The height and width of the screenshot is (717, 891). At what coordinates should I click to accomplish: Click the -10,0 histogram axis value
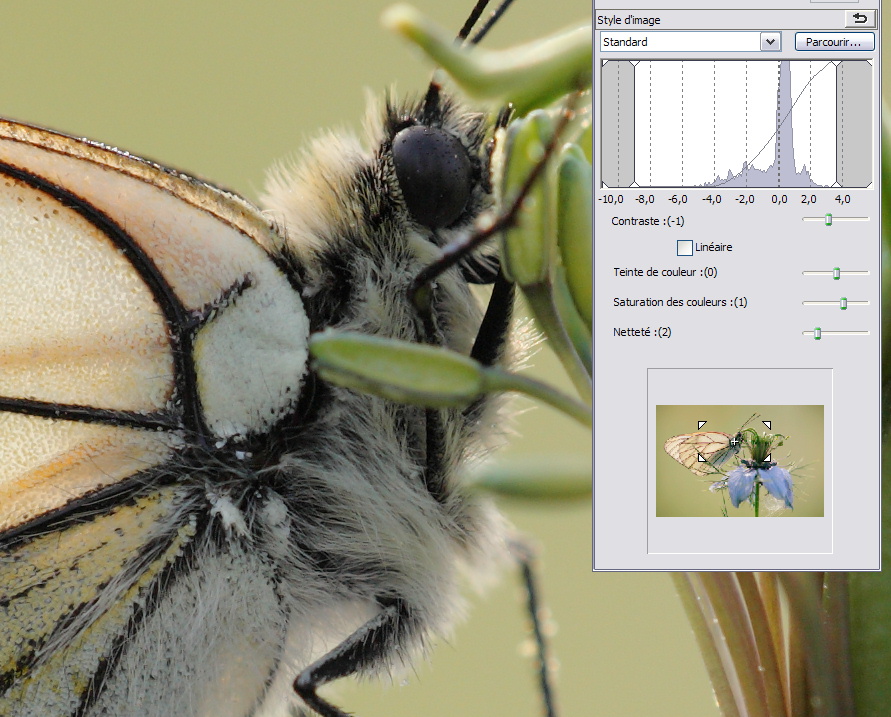point(611,199)
